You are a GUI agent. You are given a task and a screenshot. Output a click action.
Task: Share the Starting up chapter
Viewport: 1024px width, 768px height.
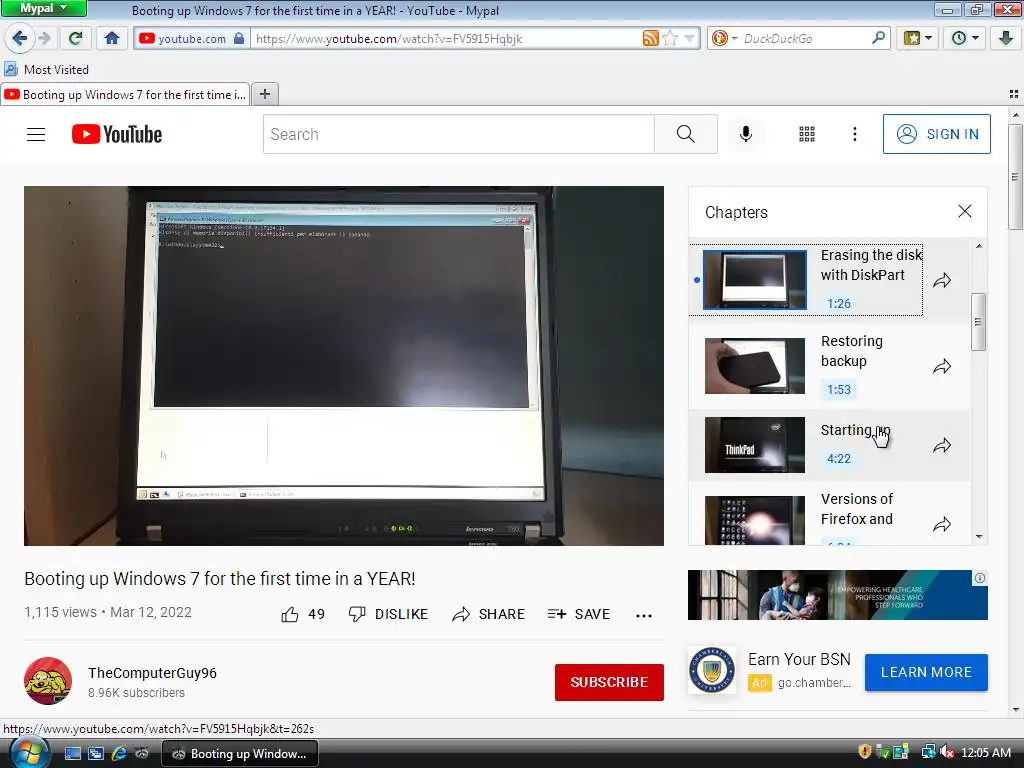[942, 446]
